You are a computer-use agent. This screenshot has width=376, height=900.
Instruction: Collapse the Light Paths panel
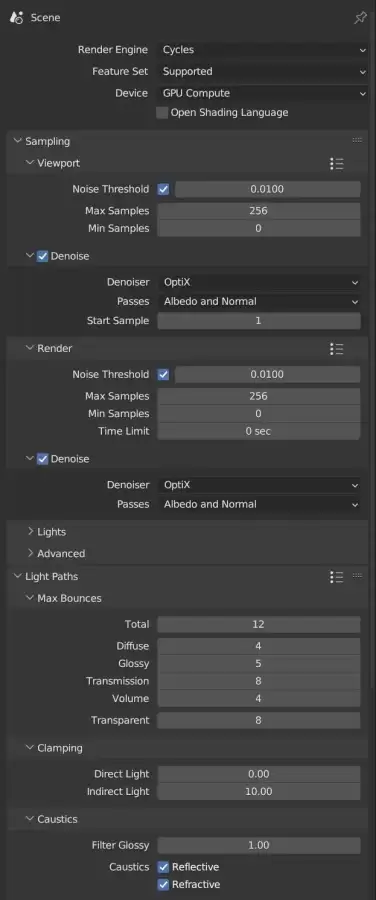pos(18,576)
